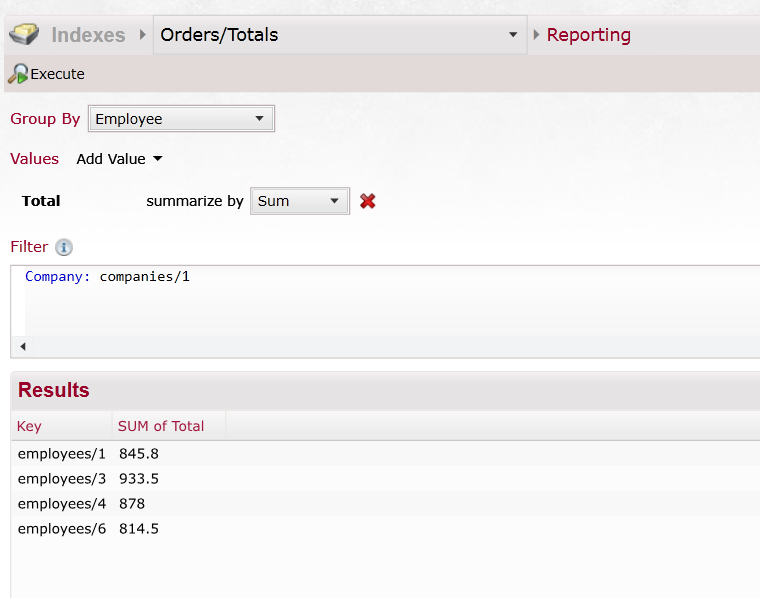The height and width of the screenshot is (598, 760).
Task: Open the summarize by Sum dropdown
Action: [300, 201]
